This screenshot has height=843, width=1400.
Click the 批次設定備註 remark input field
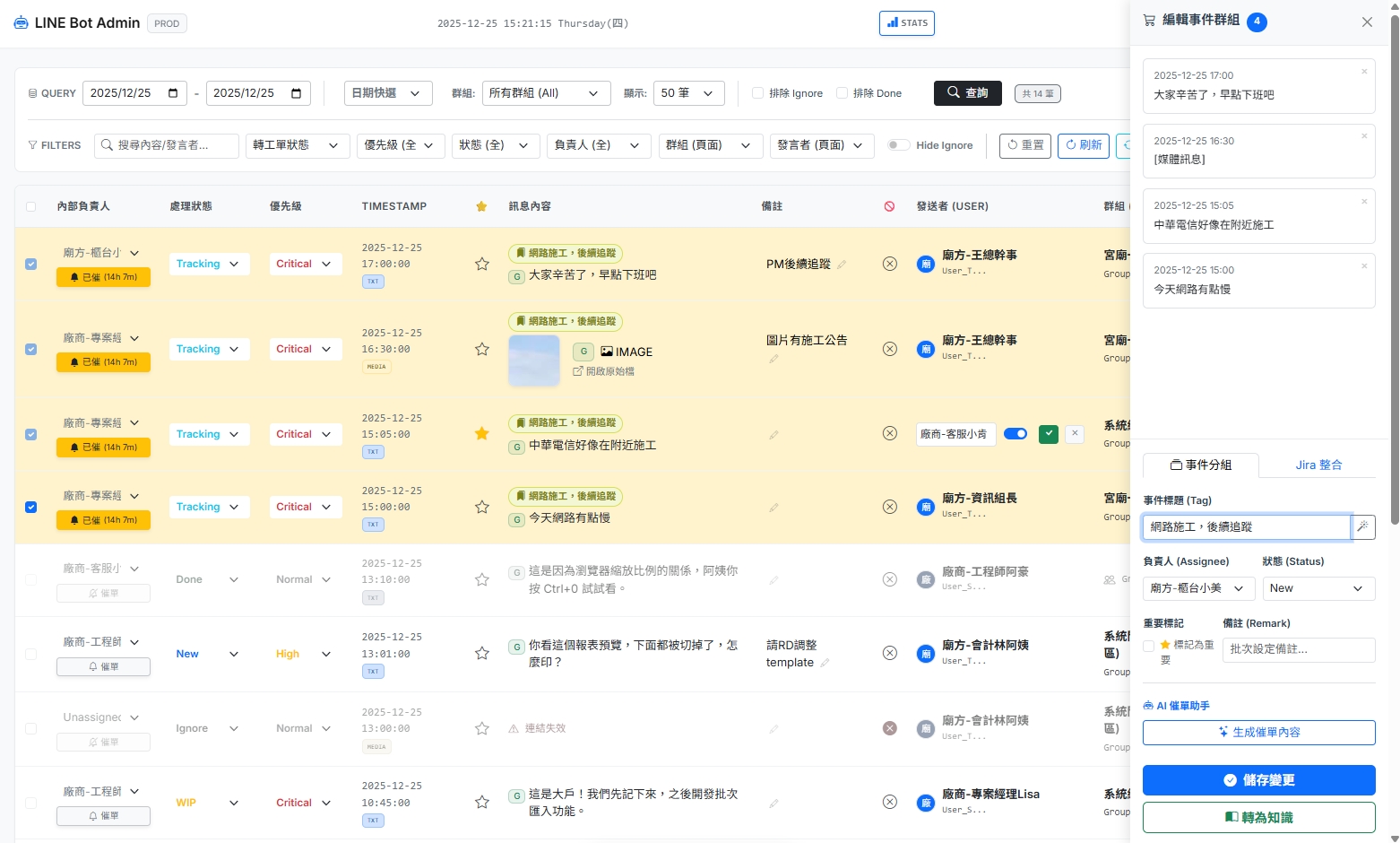click(x=1299, y=649)
